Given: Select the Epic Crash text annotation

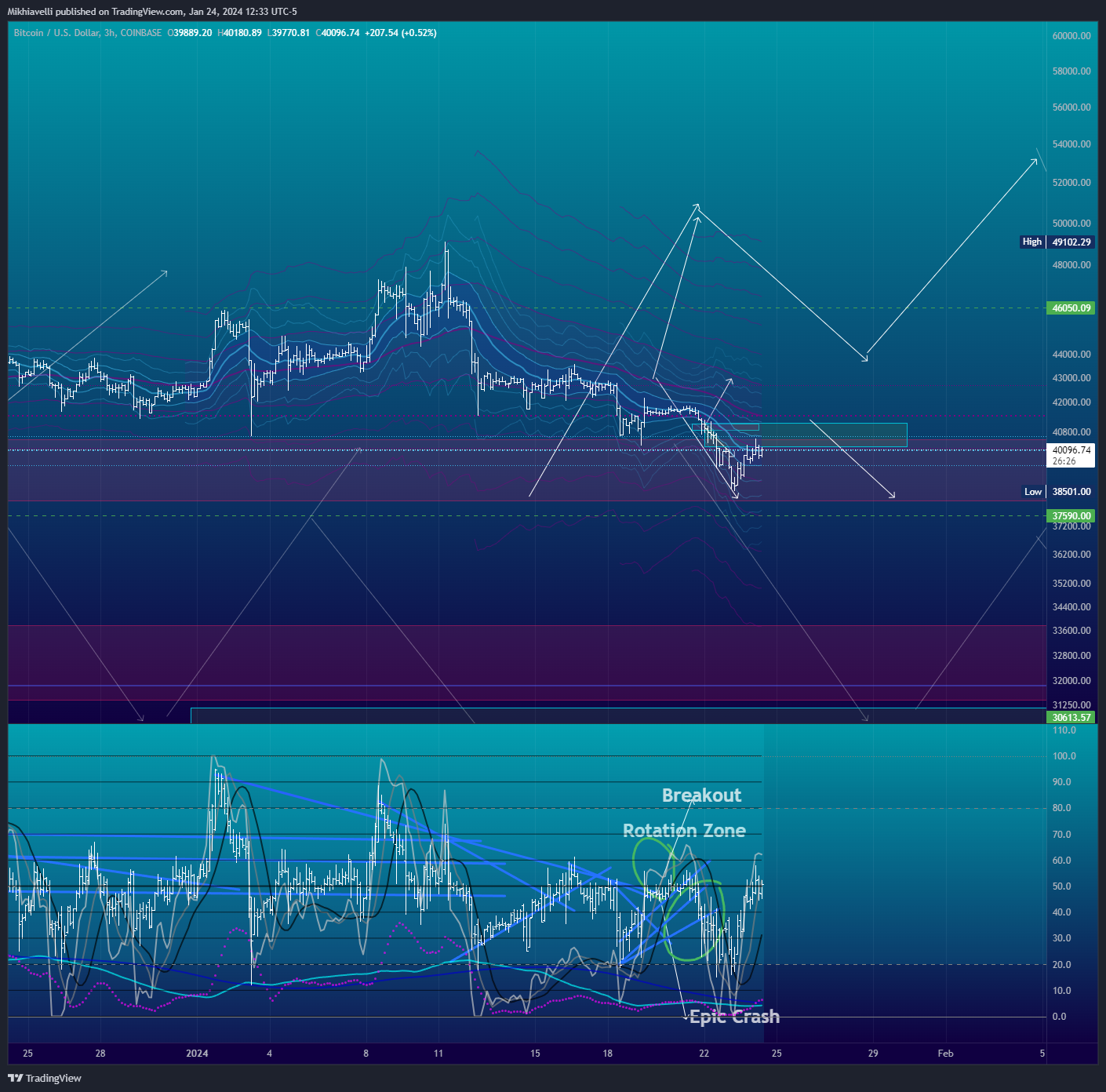Looking at the screenshot, I should pos(734,1017).
